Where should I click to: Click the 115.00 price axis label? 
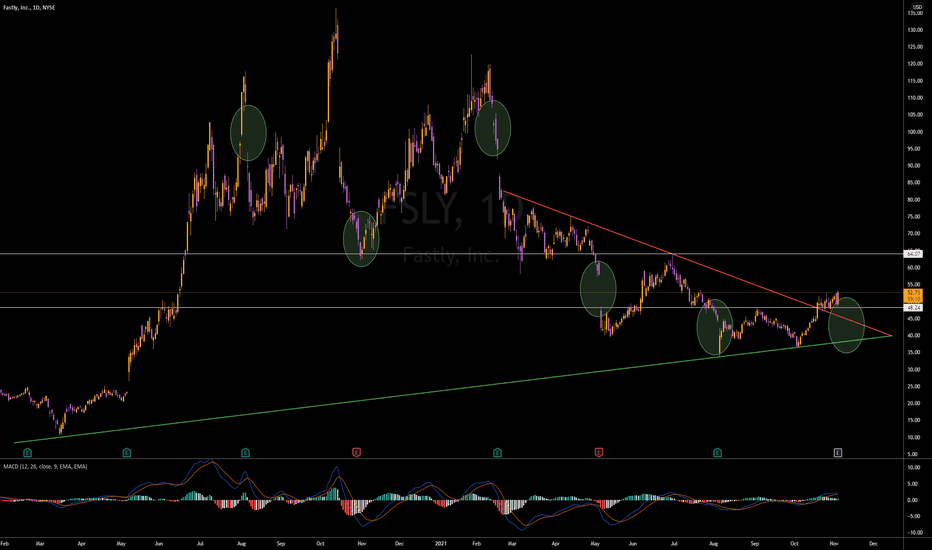[x=915, y=81]
